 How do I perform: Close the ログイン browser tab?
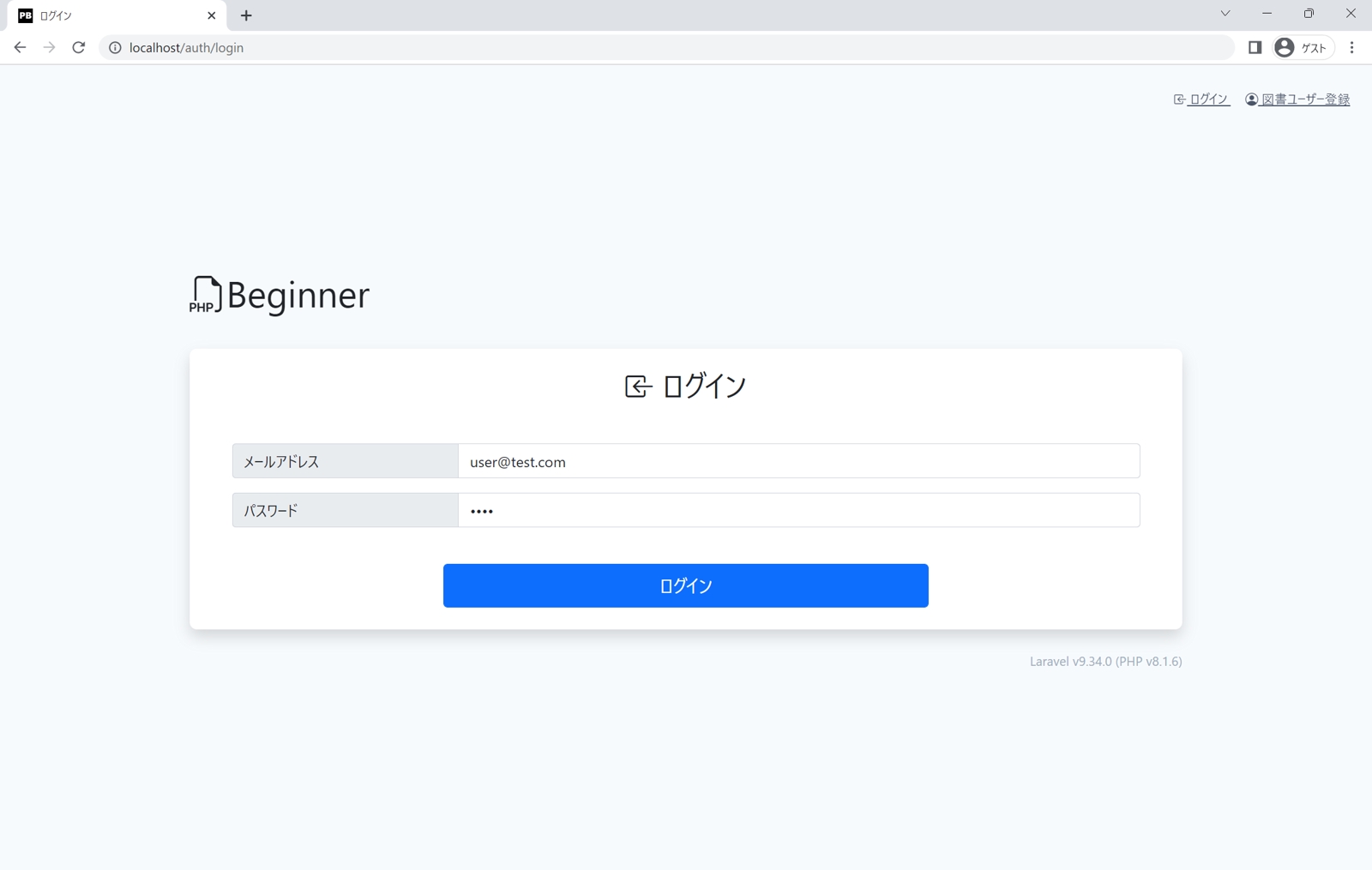pos(212,15)
